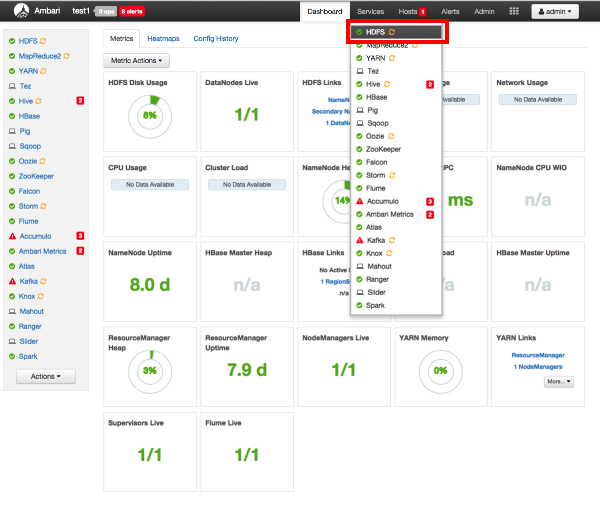Click Oozie restart icon in sidebar
Image resolution: width=600 pixels, height=505 pixels.
coord(42,161)
